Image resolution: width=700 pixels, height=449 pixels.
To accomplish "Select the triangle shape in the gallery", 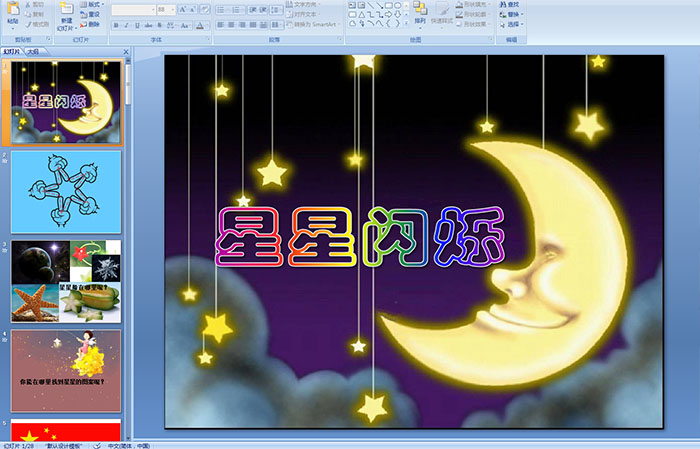I will click(x=362, y=15).
